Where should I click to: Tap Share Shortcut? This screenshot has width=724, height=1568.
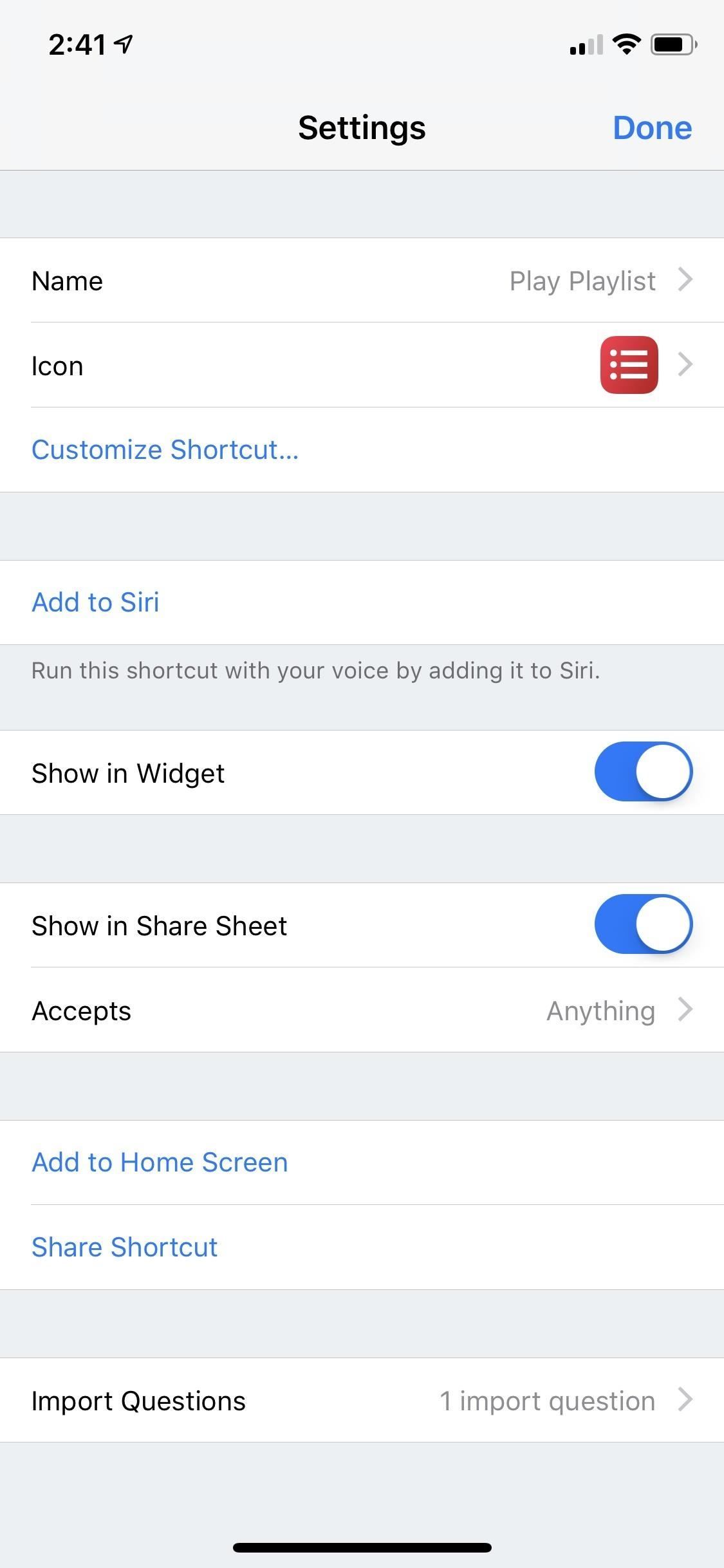[125, 1247]
